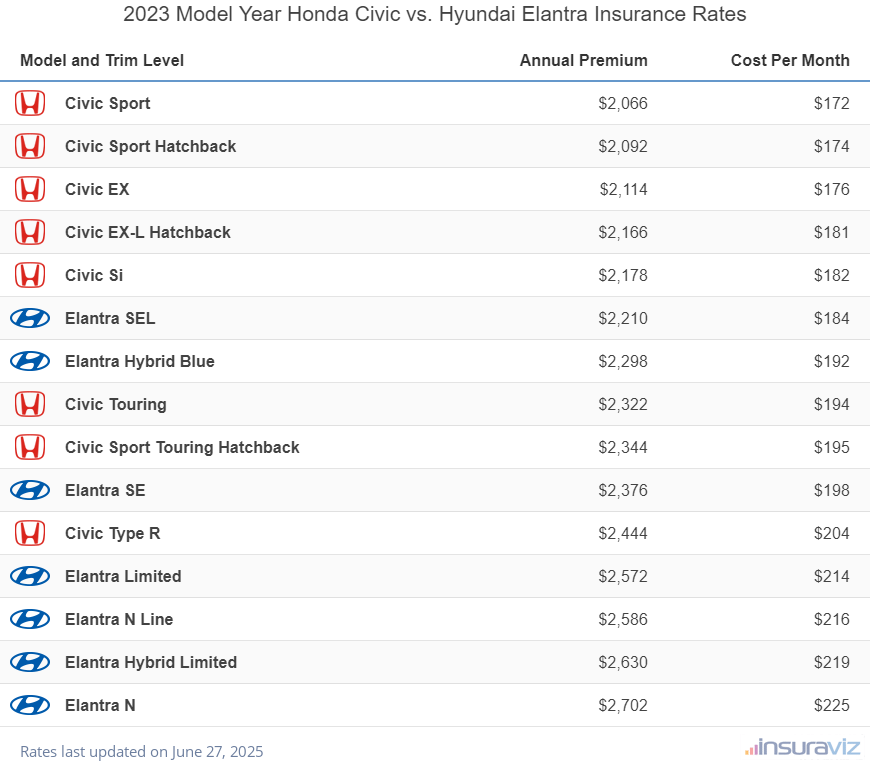Click the Honda logo beside Civic Touring
The image size is (870, 767).
pos(30,405)
